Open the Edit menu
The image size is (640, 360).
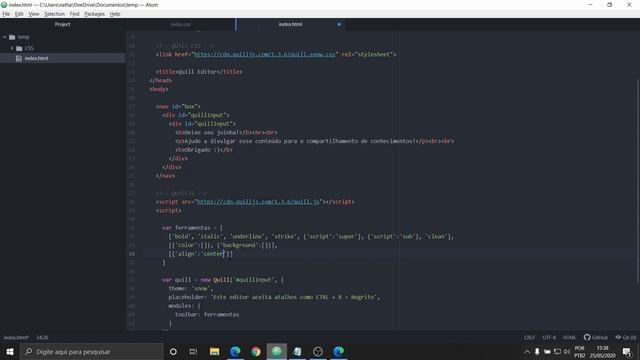tap(19, 14)
